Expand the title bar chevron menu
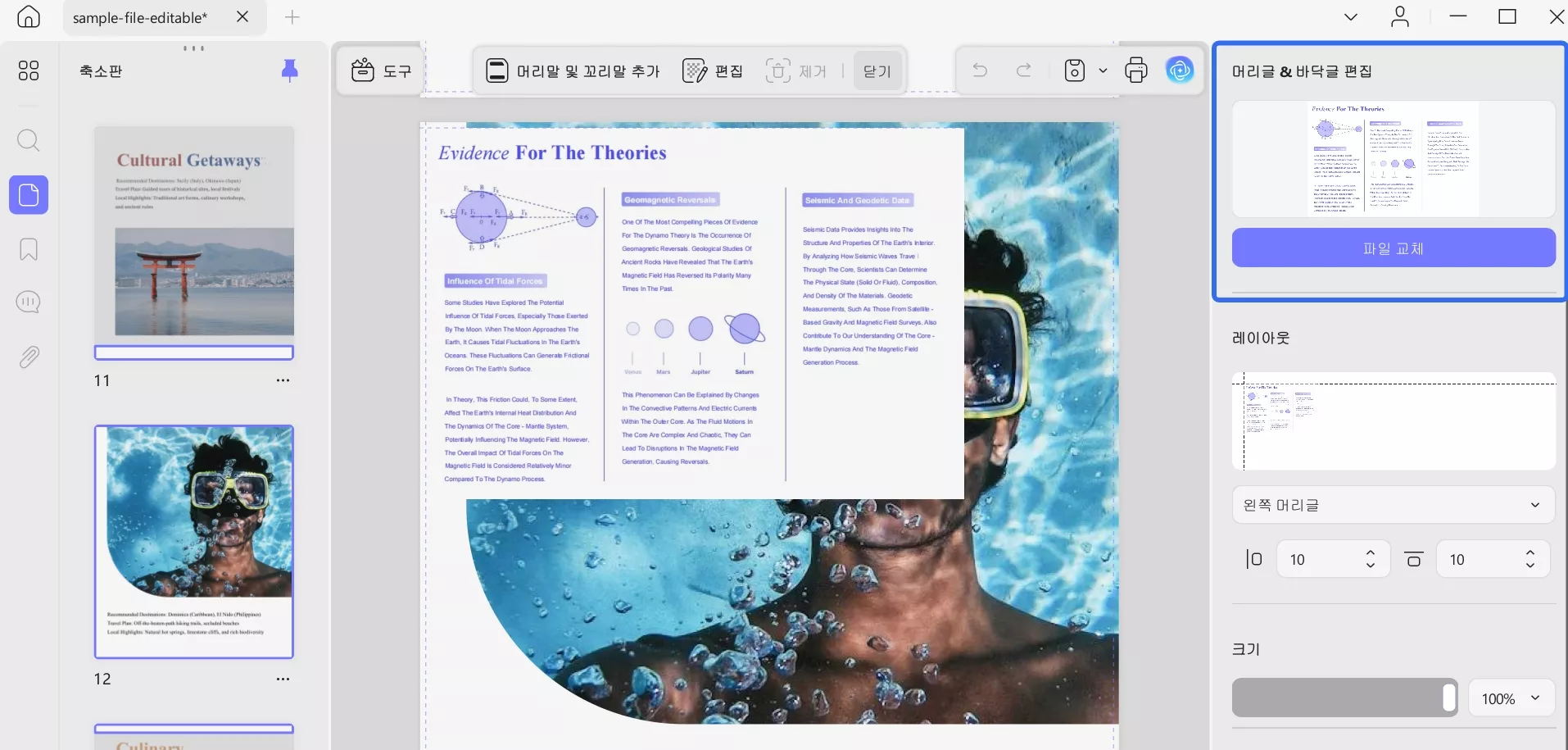The height and width of the screenshot is (750, 1568). click(x=1351, y=17)
